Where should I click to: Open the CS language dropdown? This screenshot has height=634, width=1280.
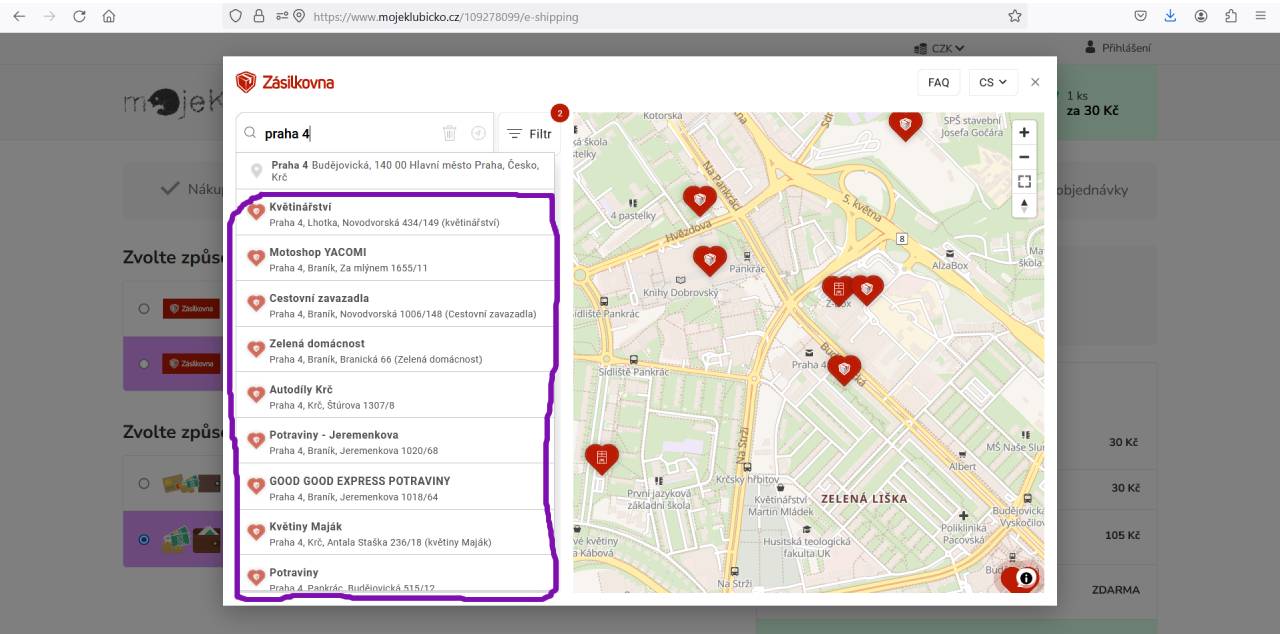tap(993, 82)
